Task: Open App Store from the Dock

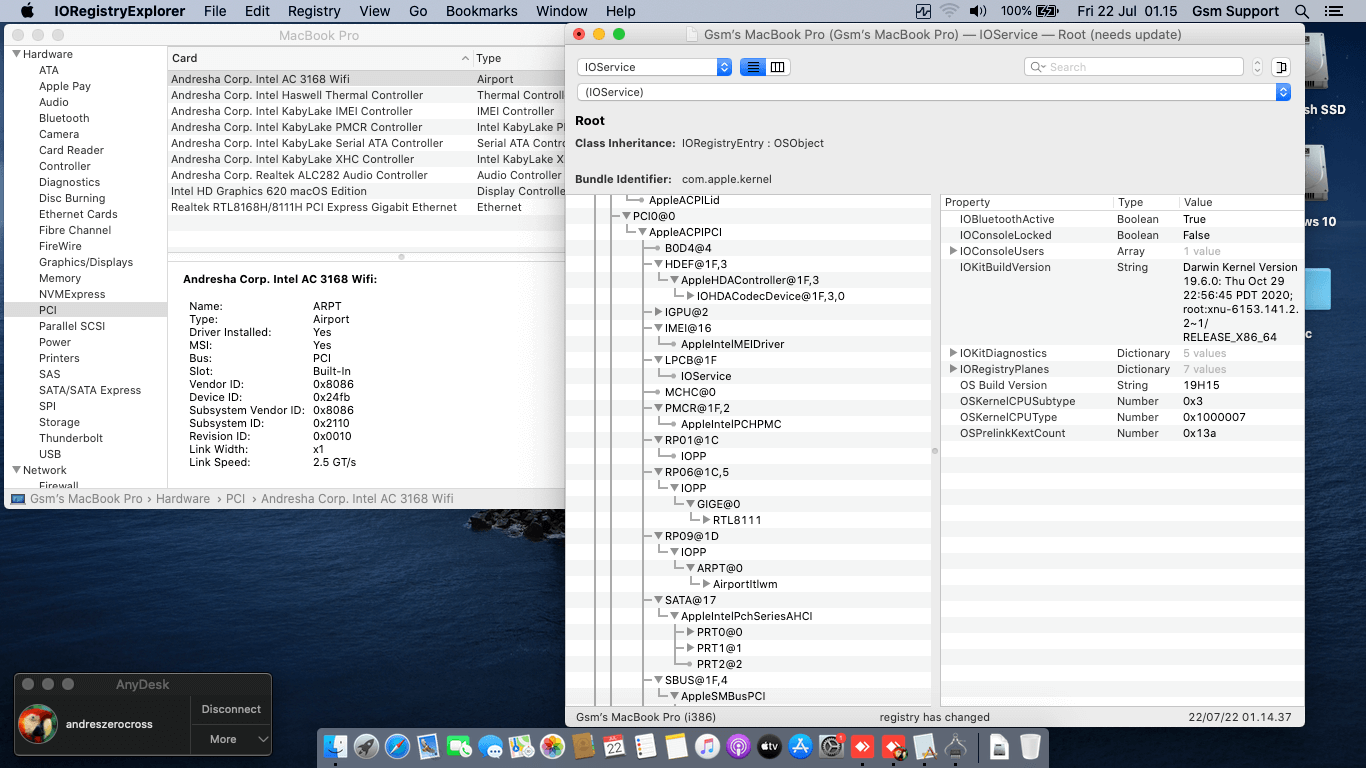Action: tap(800, 746)
